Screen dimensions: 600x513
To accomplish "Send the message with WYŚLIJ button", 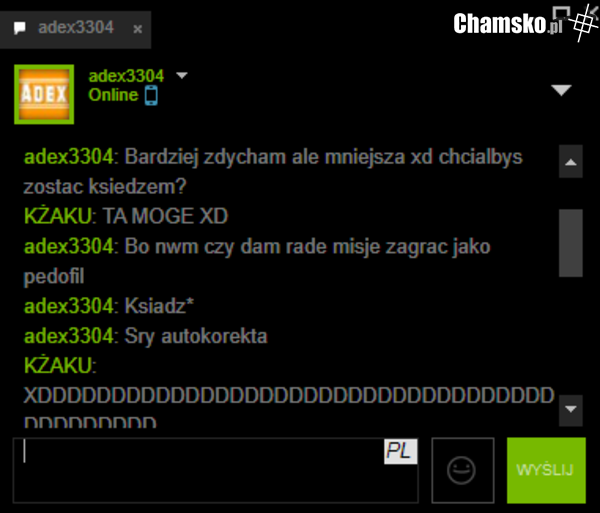I will pyautogui.click(x=546, y=470).
